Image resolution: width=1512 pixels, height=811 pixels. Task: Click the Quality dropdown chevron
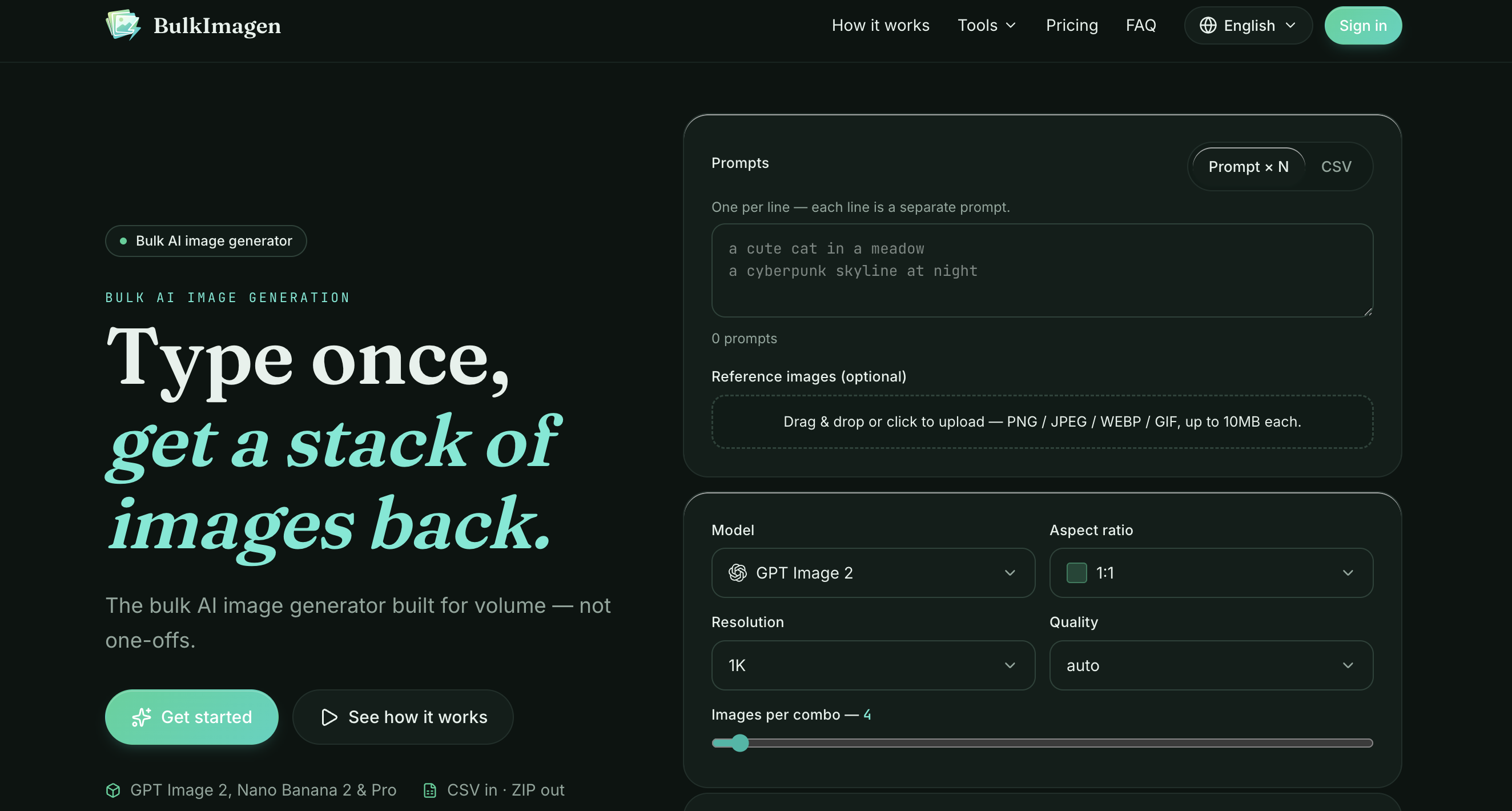point(1348,665)
